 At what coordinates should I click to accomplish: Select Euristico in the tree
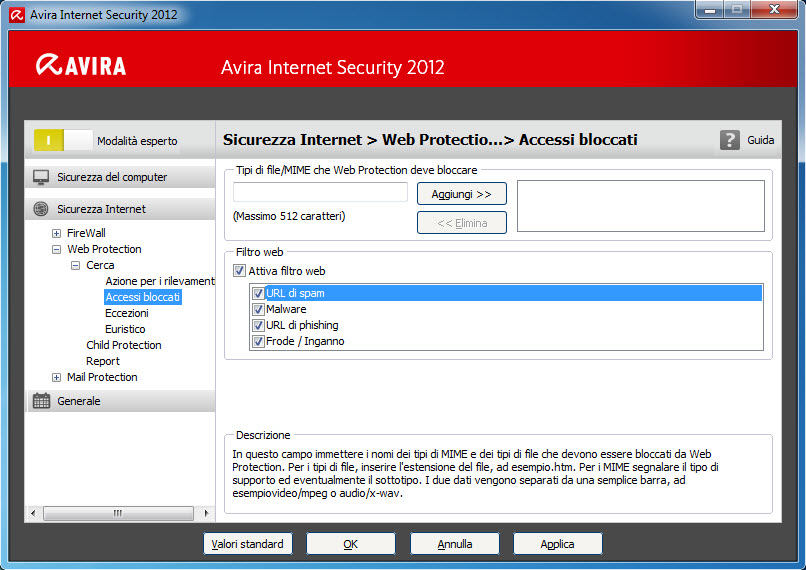tap(125, 329)
